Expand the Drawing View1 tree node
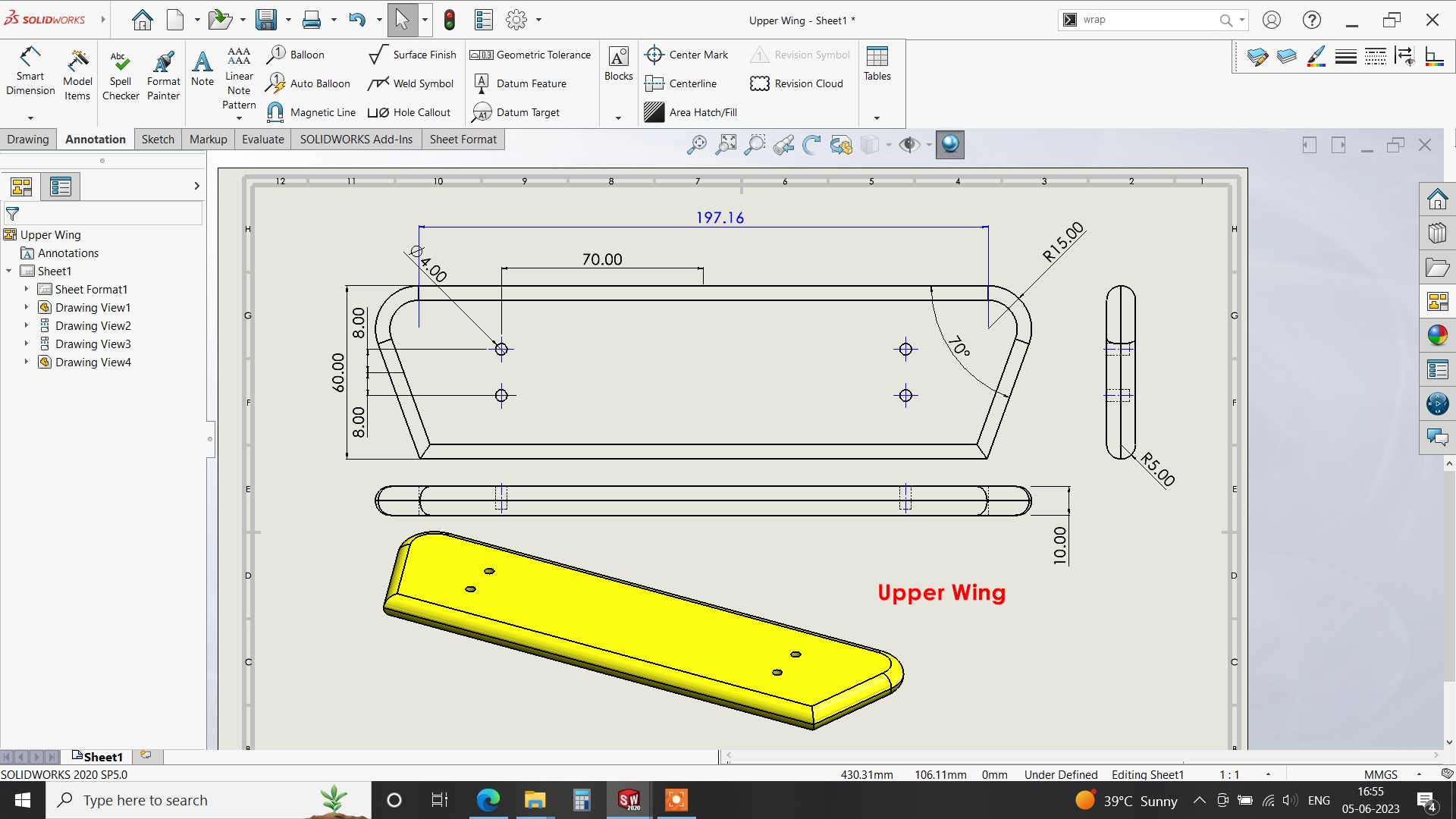 (26, 307)
